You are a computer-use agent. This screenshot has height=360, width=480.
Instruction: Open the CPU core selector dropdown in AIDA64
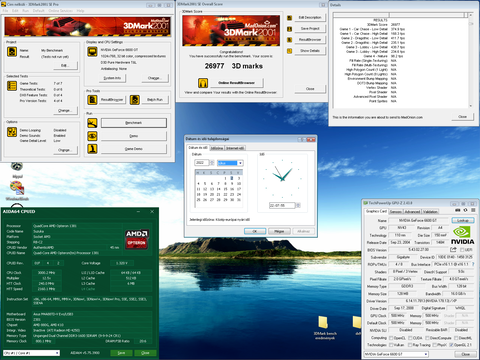click(31, 353)
